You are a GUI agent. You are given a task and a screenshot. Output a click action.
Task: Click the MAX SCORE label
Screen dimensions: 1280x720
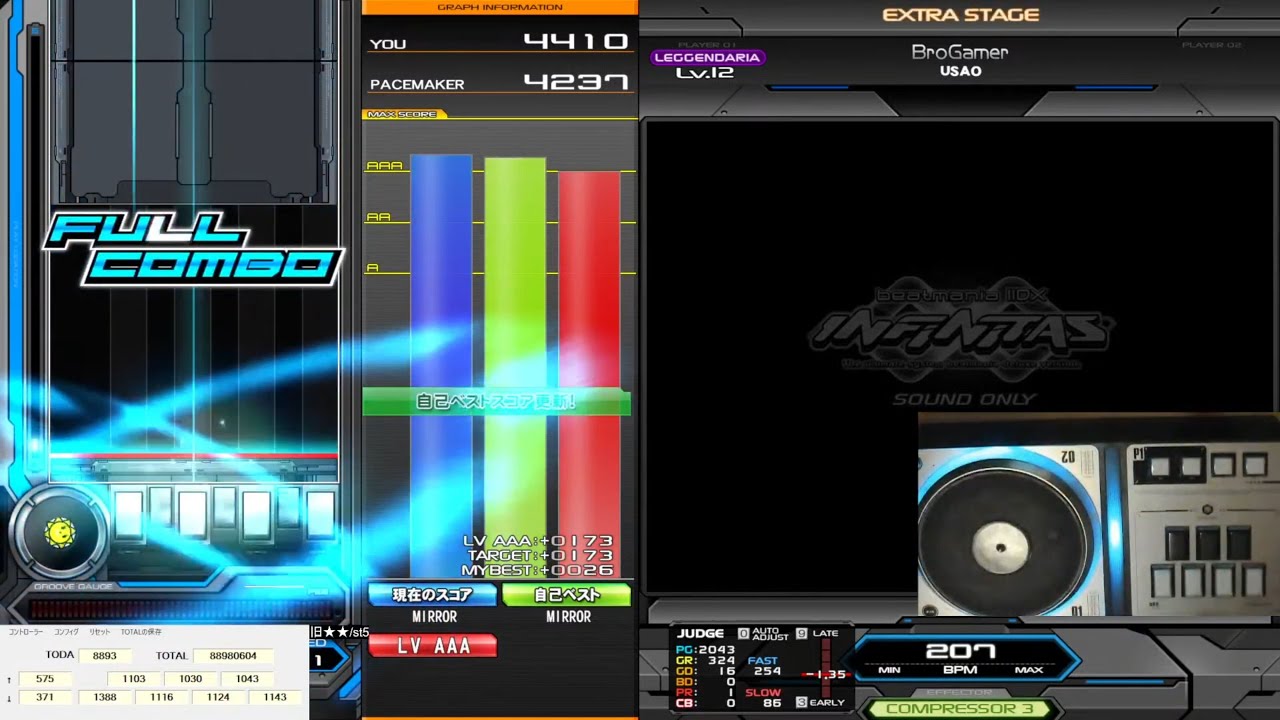tap(402, 114)
